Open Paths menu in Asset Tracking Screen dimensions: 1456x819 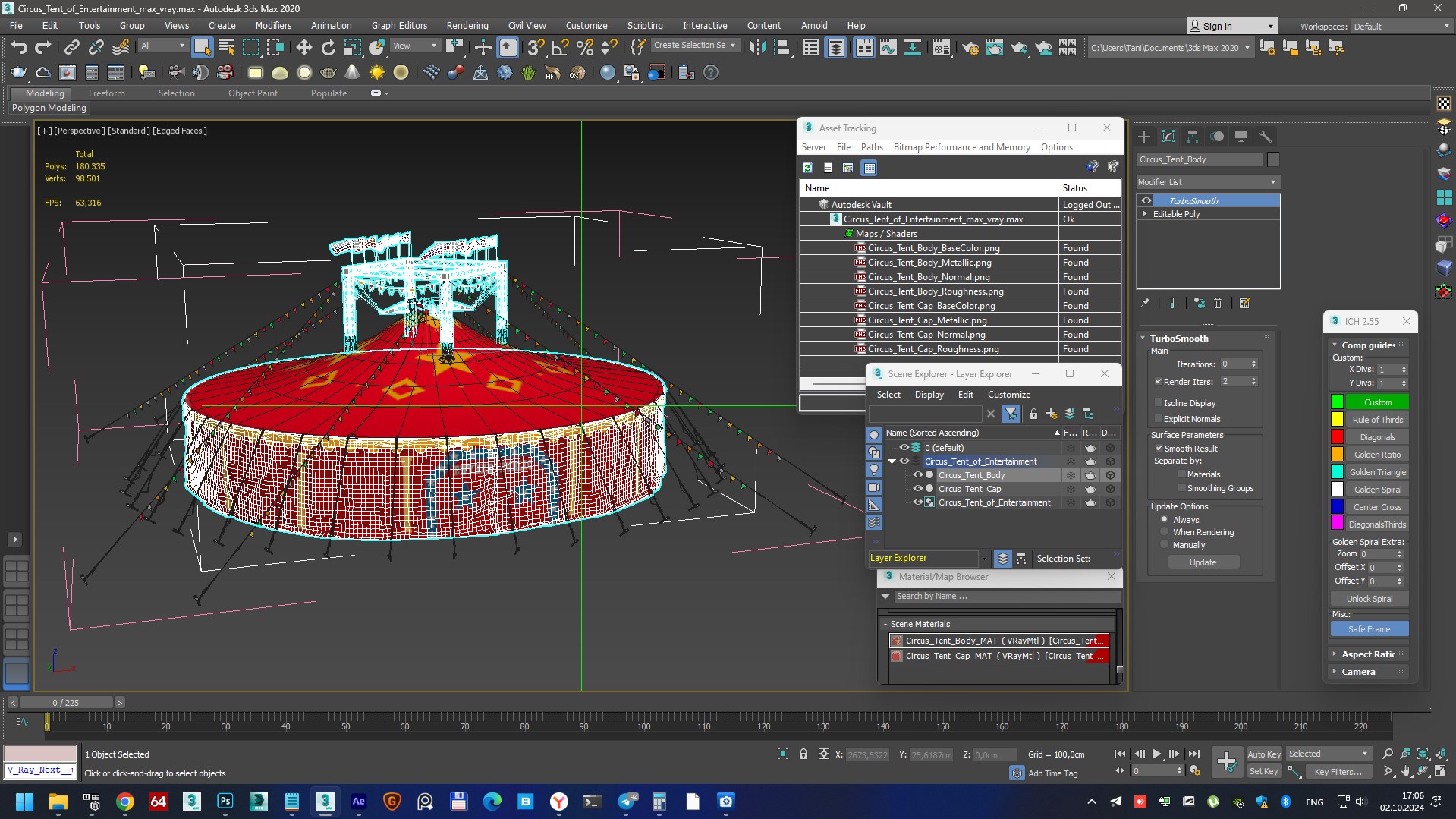point(872,147)
